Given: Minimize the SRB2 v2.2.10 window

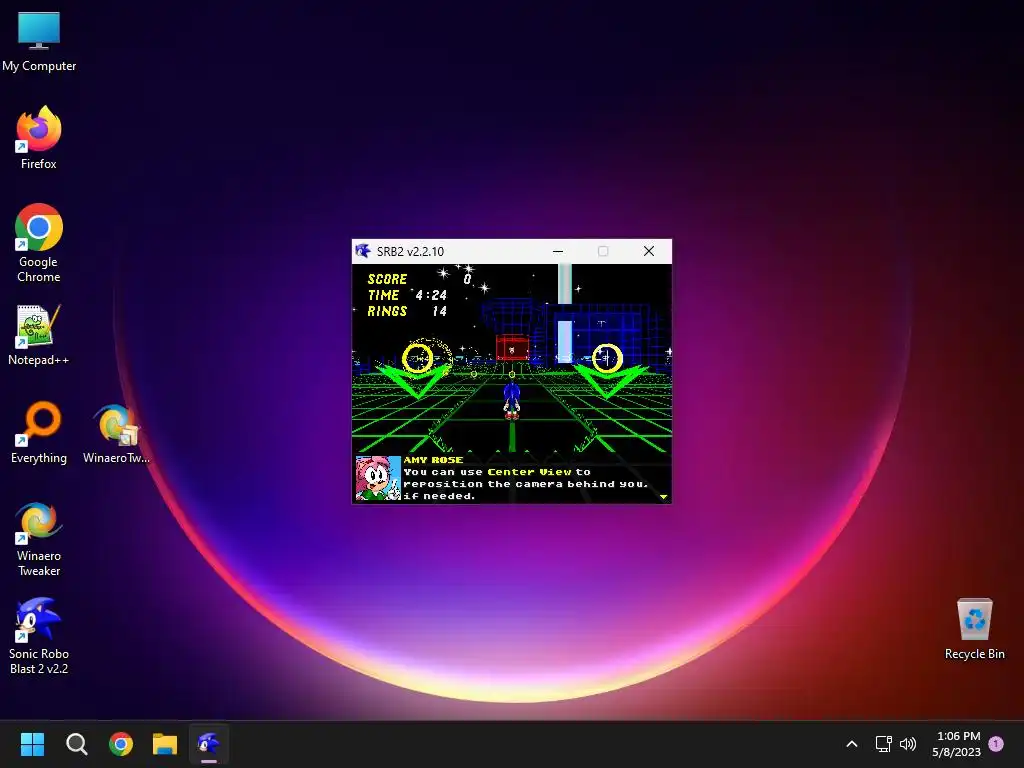Looking at the screenshot, I should point(558,251).
